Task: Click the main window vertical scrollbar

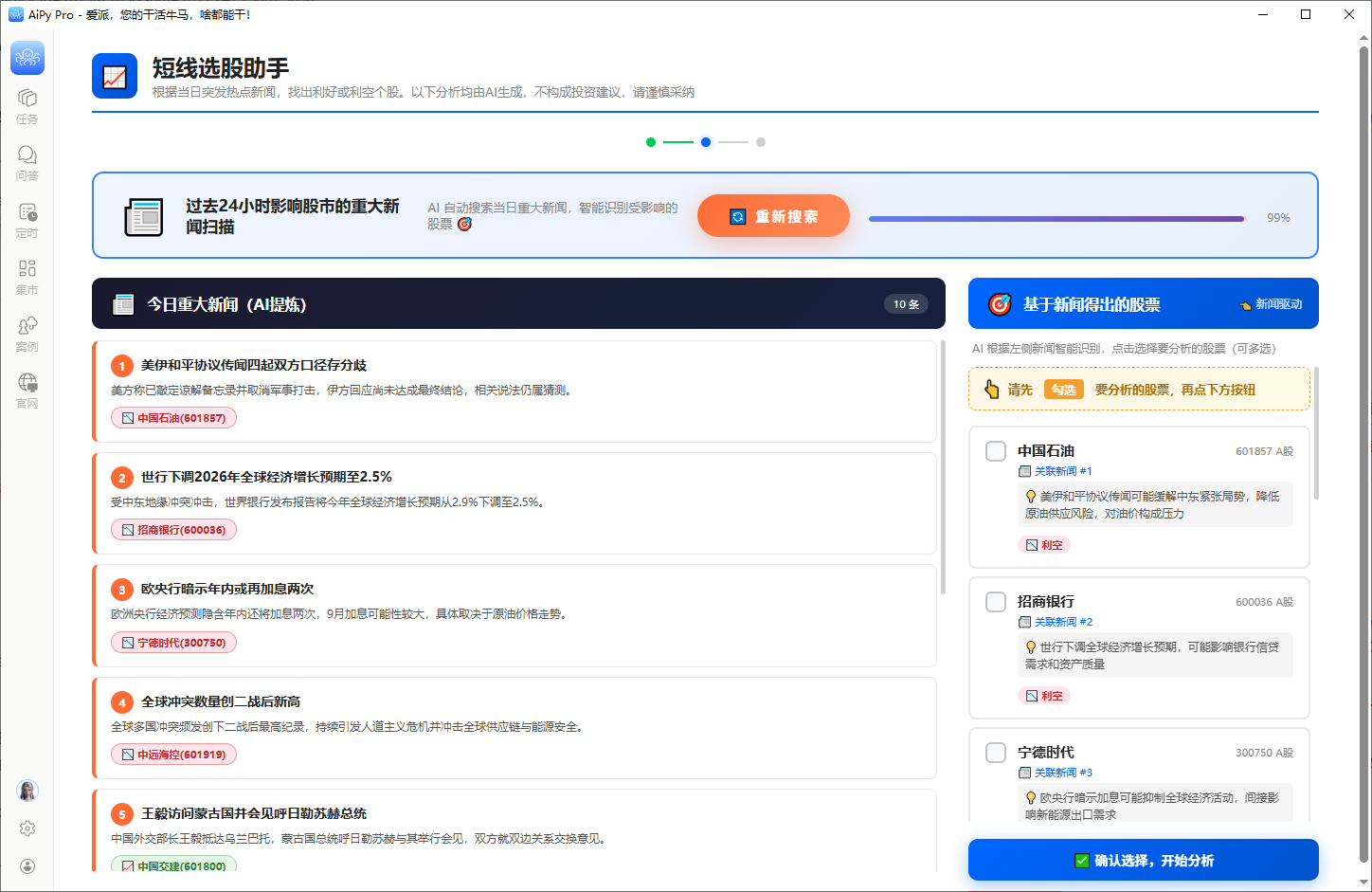Action: coord(1364,455)
